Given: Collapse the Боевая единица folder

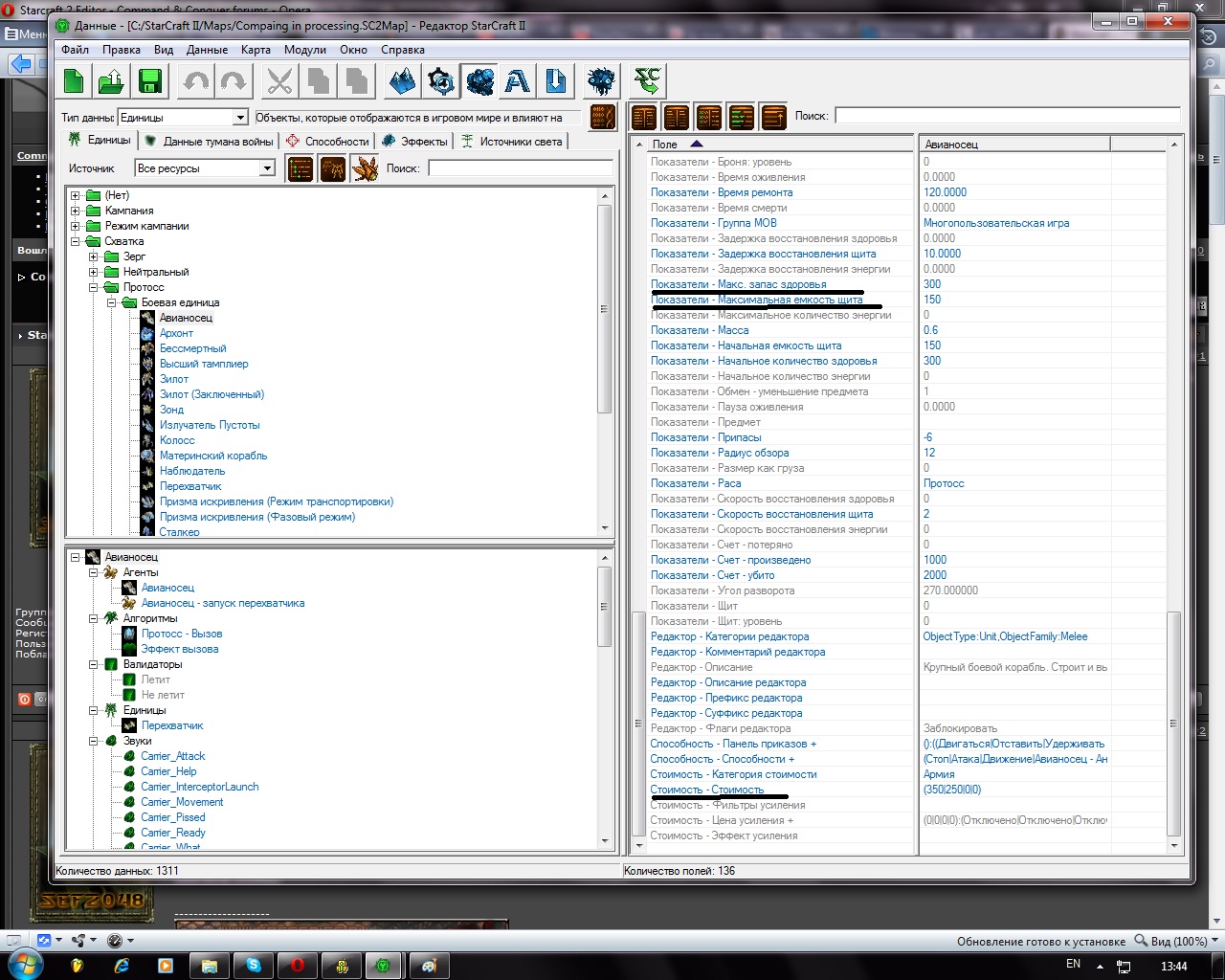Looking at the screenshot, I should [x=111, y=302].
